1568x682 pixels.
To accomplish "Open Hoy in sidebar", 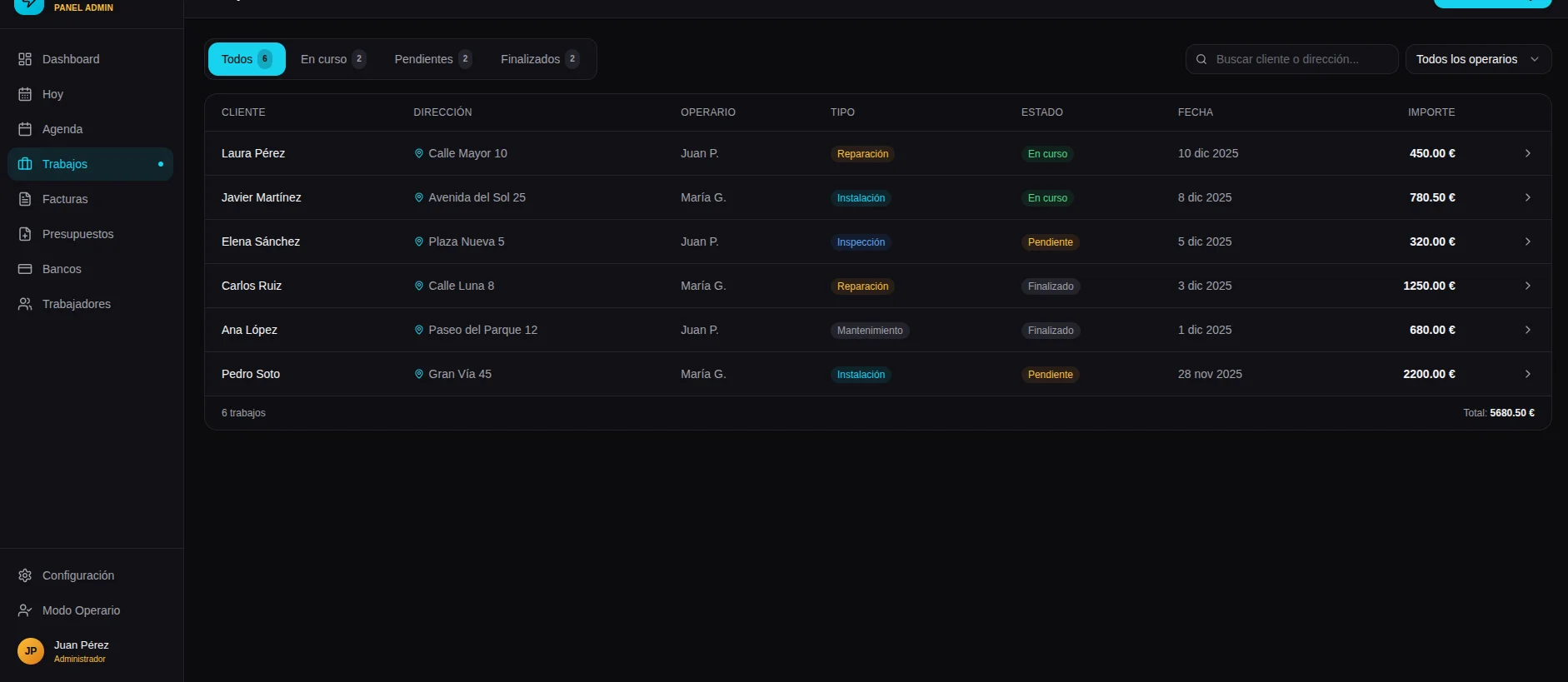I will pos(90,94).
